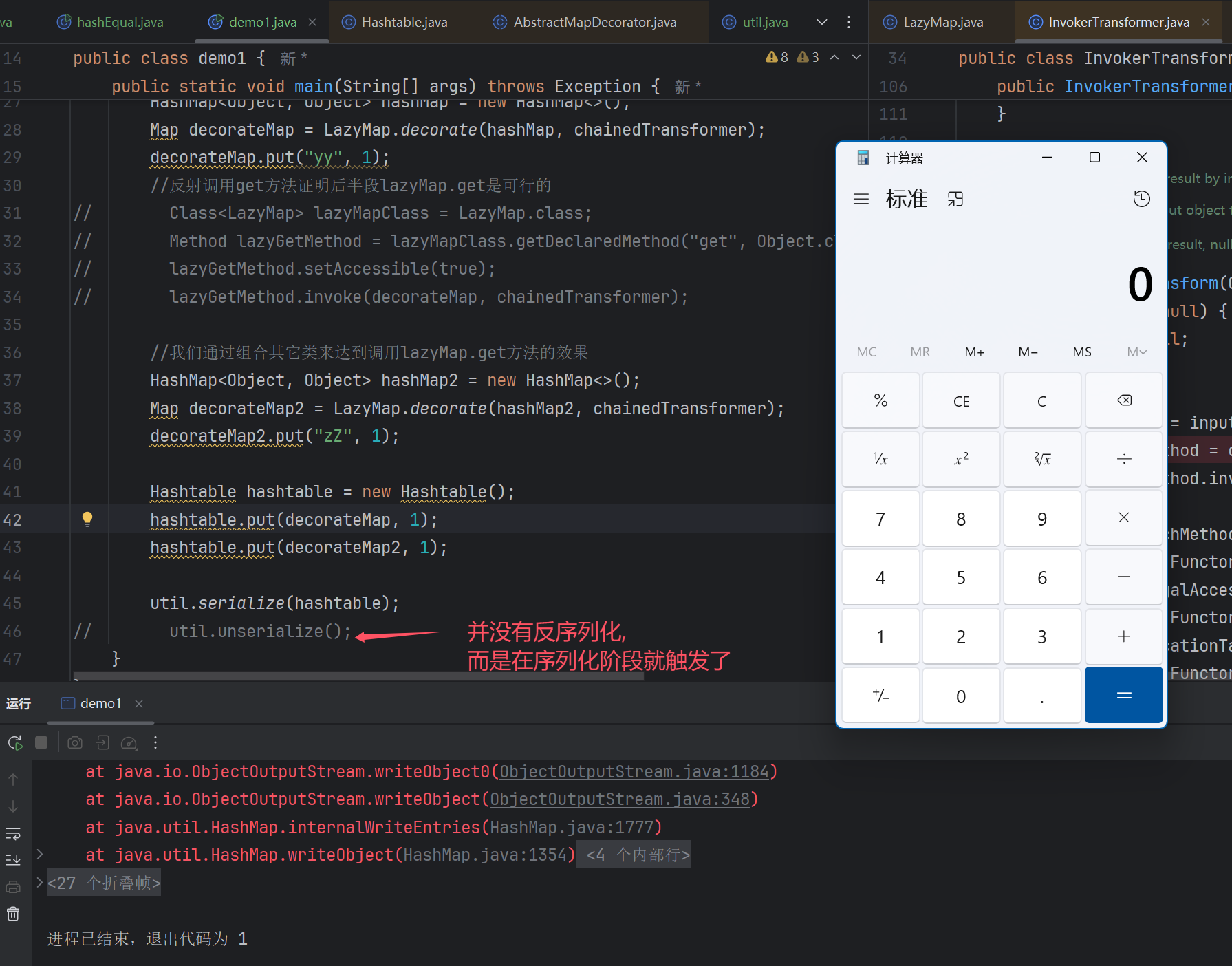
Task: Expand the 4 internal lines fold
Action: [x=634, y=855]
